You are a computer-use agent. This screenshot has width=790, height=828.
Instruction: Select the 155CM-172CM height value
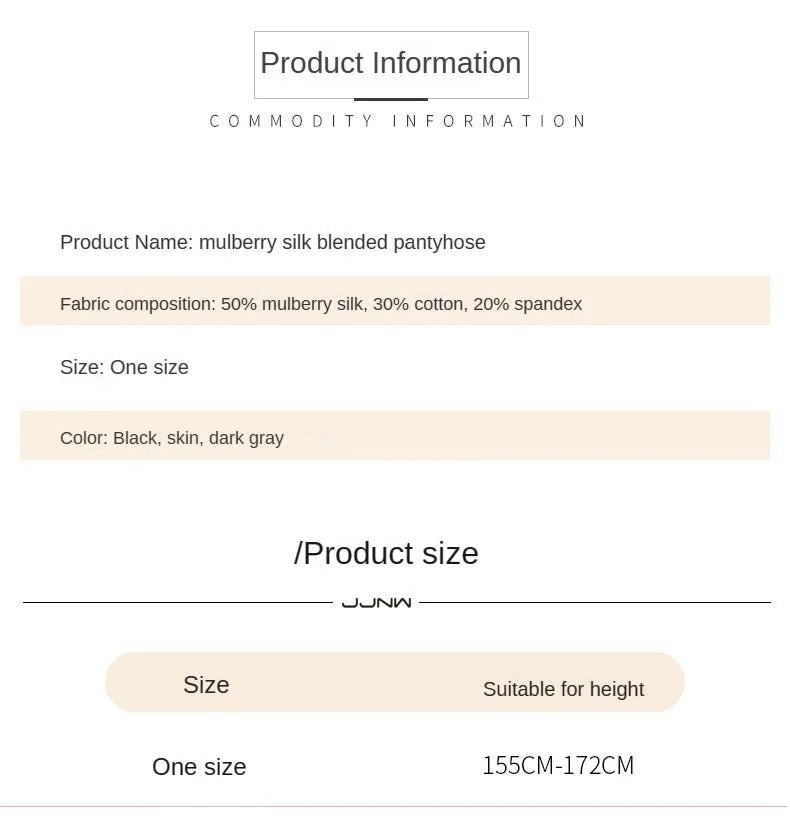pyautogui.click(x=558, y=766)
